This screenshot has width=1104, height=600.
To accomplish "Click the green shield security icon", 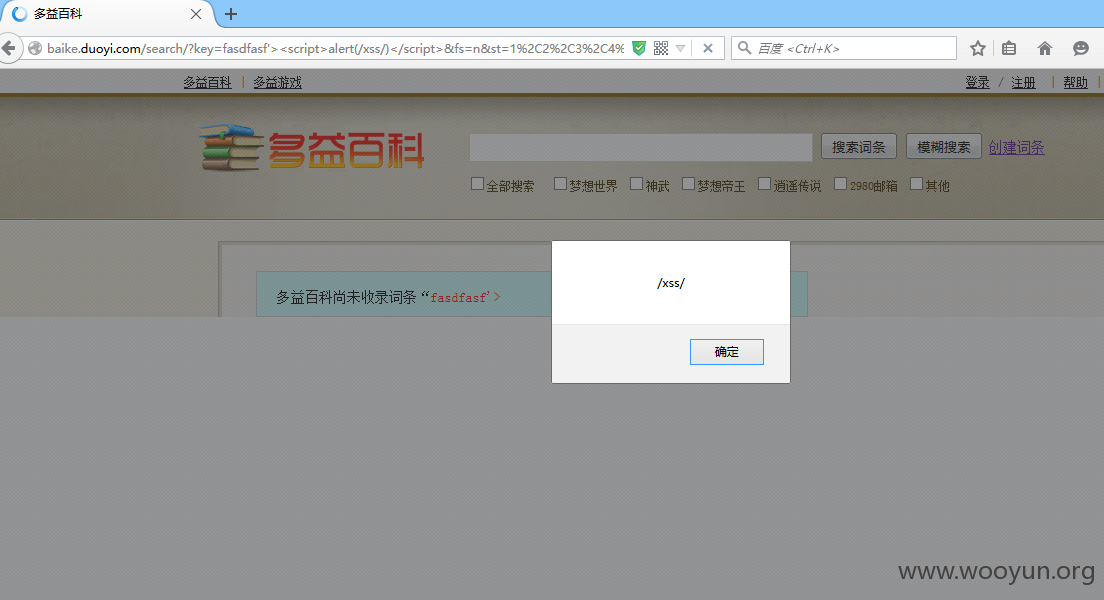I will click(x=639, y=48).
